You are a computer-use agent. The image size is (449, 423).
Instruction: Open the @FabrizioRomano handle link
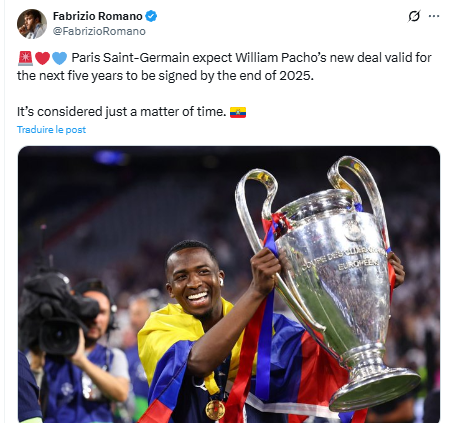pos(99,31)
